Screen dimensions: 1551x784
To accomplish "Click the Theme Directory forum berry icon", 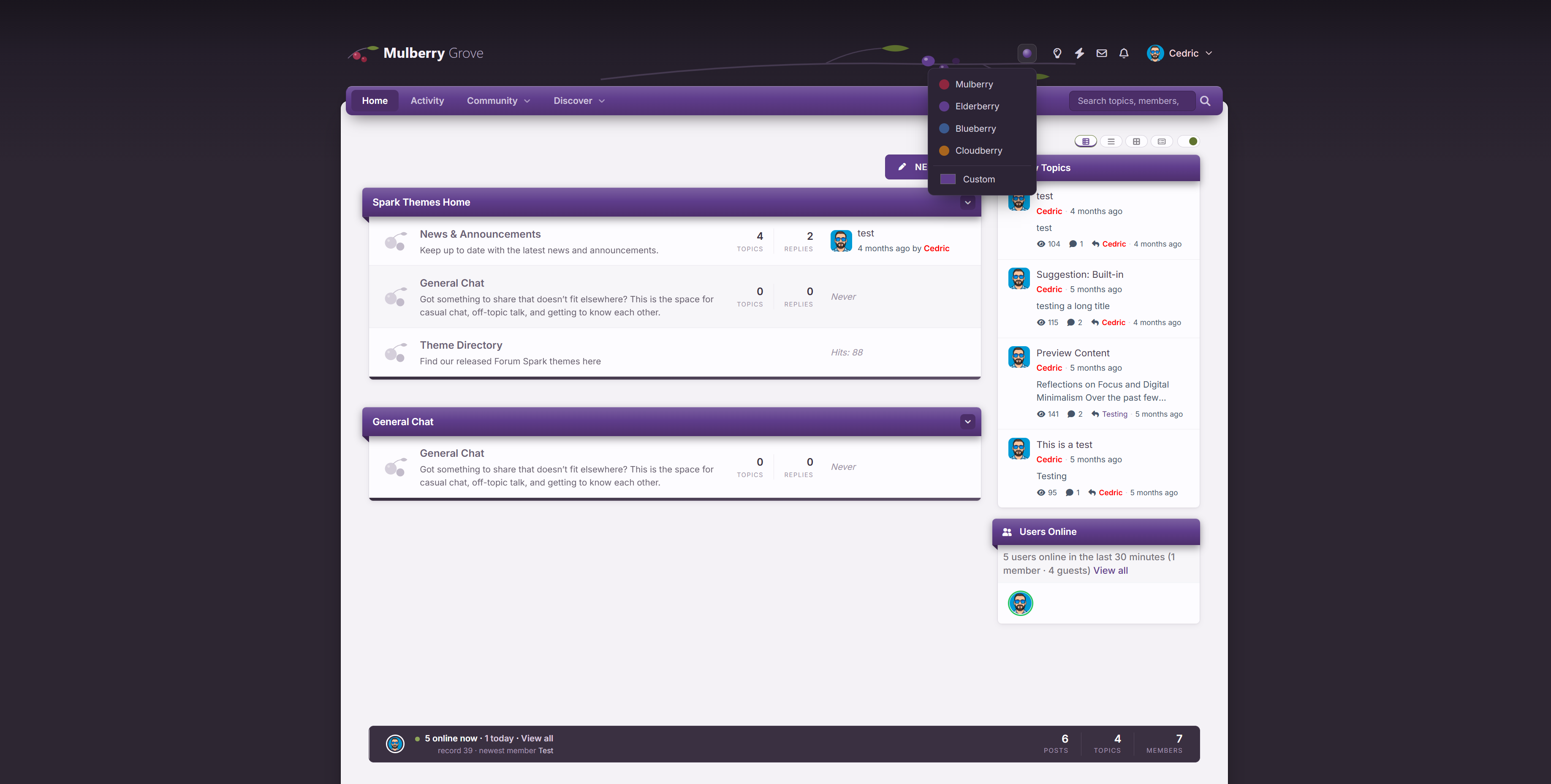I will (x=396, y=352).
